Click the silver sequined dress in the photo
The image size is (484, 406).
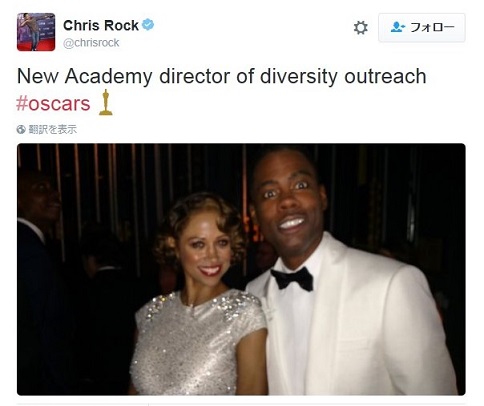click(x=197, y=343)
